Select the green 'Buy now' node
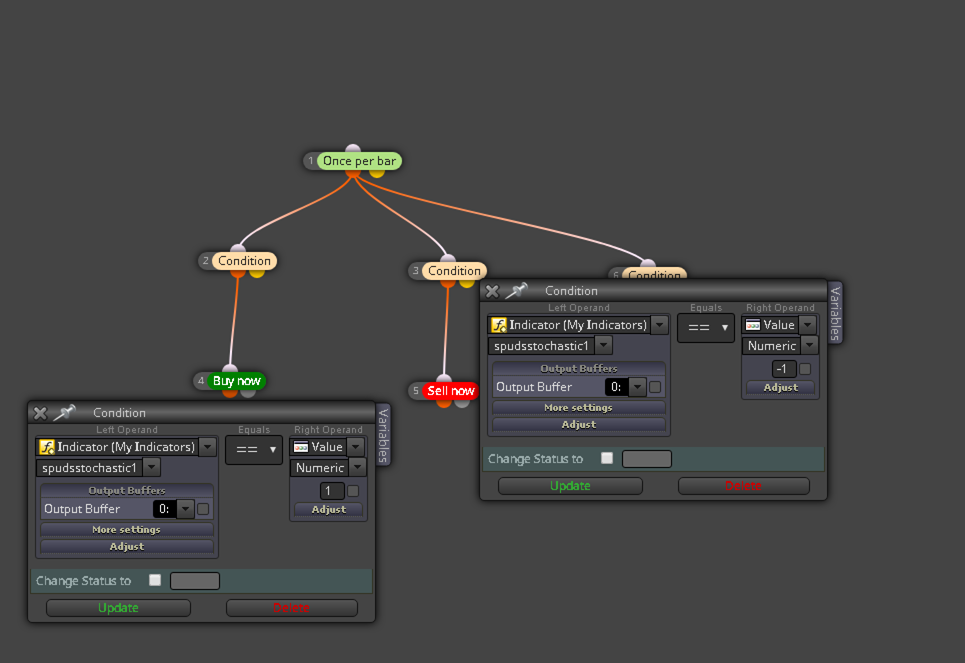The height and width of the screenshot is (663, 965). [236, 381]
